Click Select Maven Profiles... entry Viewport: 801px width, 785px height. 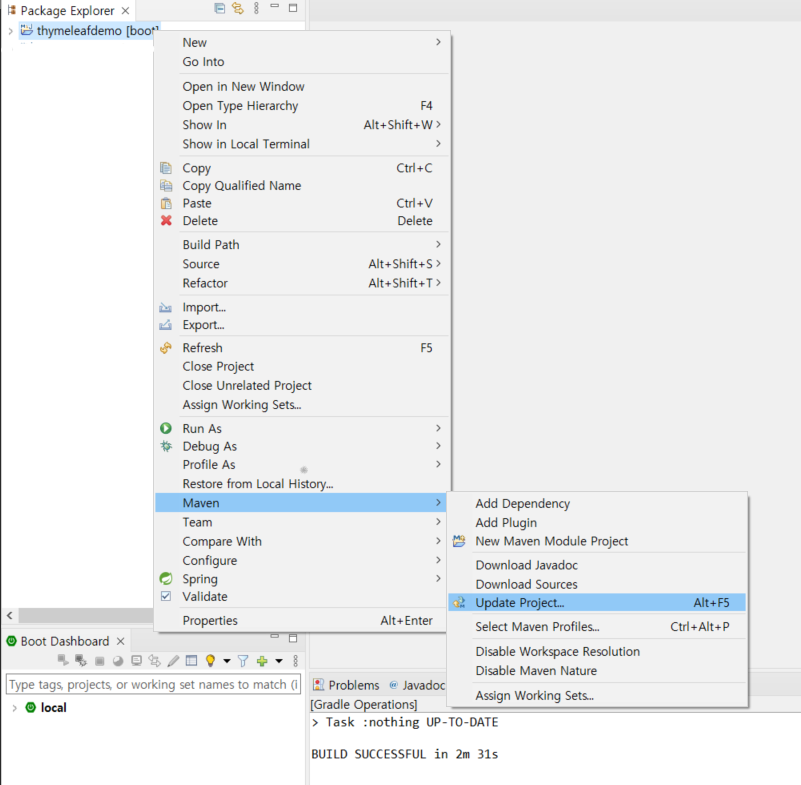coord(597,627)
